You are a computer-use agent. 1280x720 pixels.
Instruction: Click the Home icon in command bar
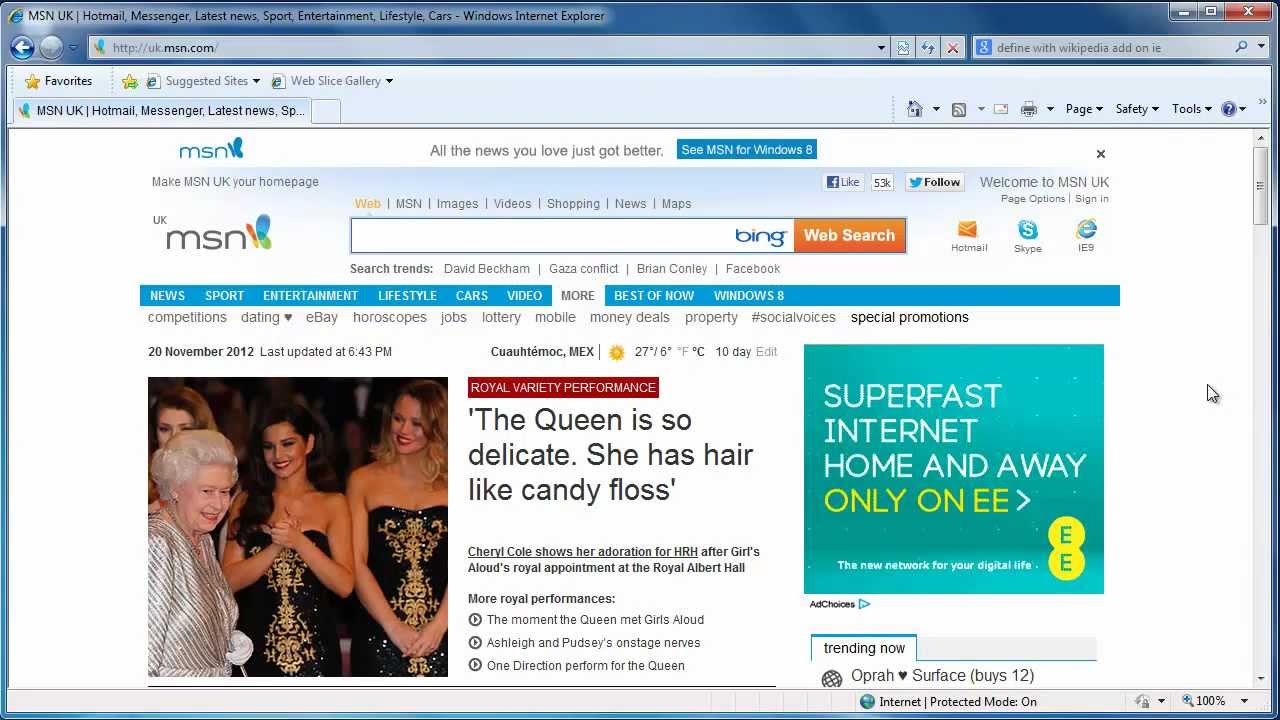pos(914,109)
